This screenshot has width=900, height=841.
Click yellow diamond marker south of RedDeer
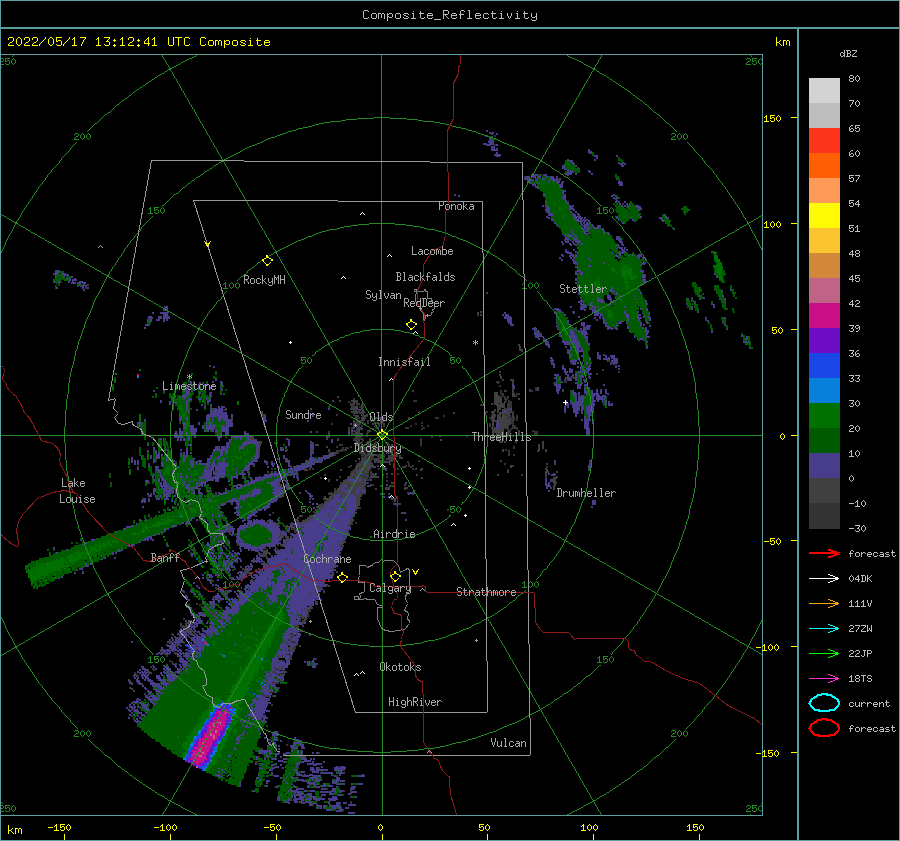tap(412, 325)
